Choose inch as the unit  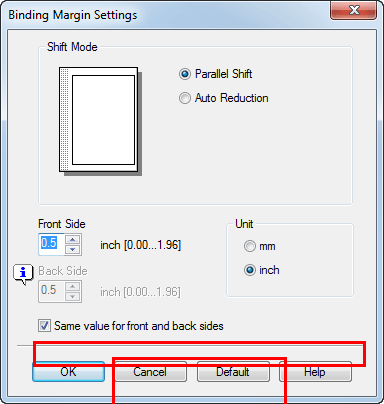pyautogui.click(x=250, y=270)
